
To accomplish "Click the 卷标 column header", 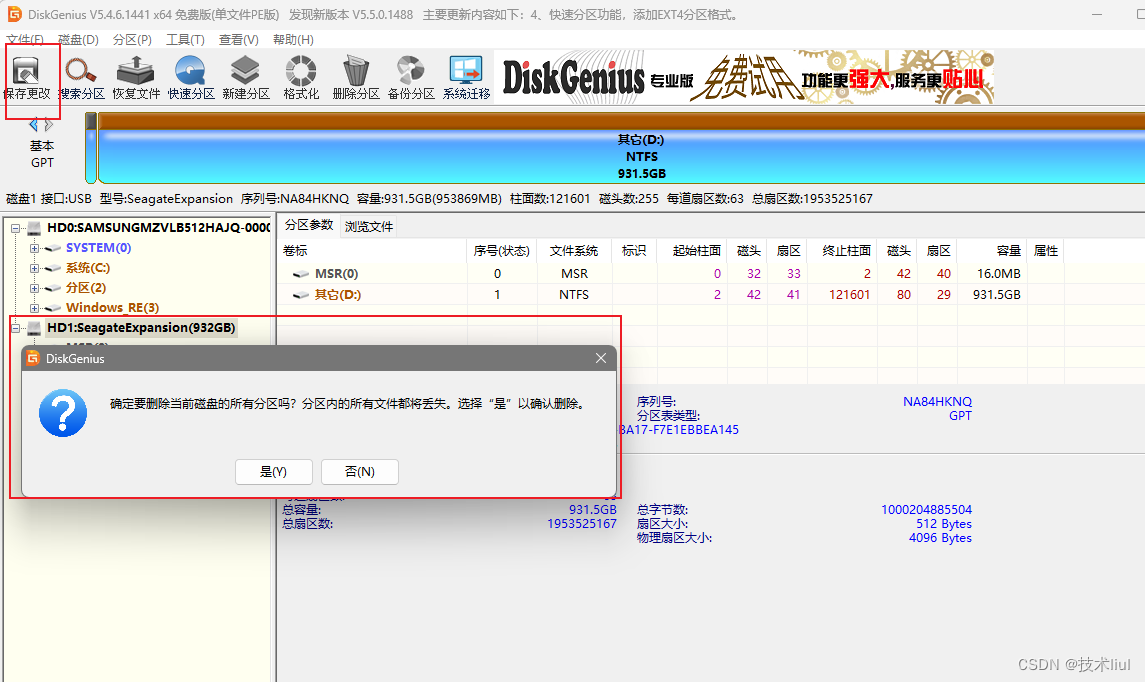I will (372, 250).
